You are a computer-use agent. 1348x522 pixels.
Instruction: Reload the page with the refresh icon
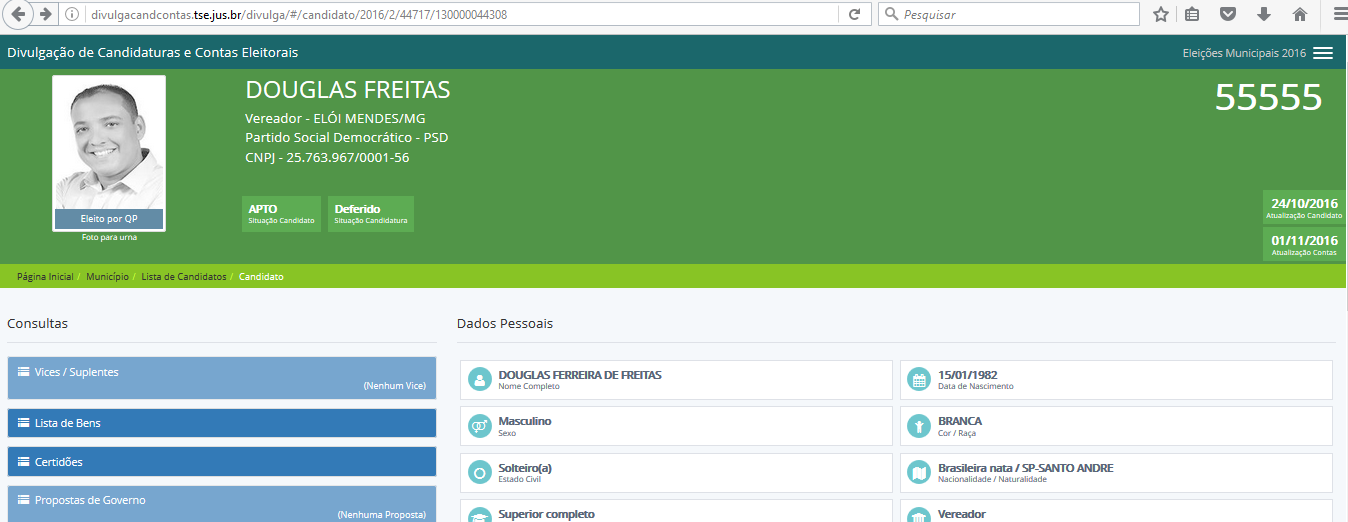tap(854, 14)
